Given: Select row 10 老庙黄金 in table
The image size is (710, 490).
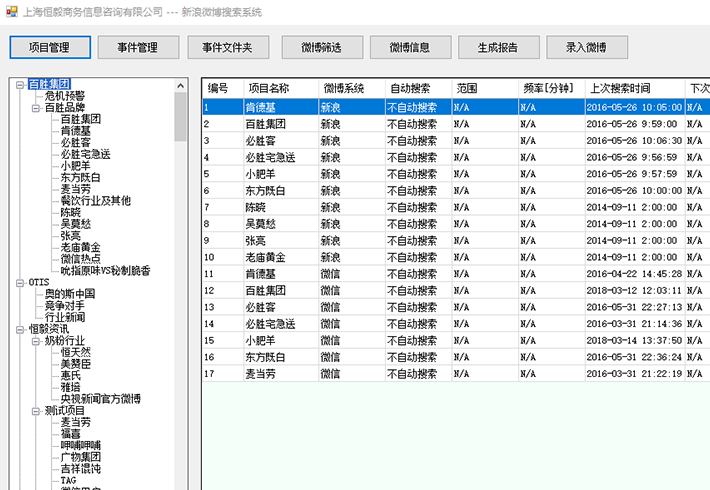Looking at the screenshot, I should point(456,257).
